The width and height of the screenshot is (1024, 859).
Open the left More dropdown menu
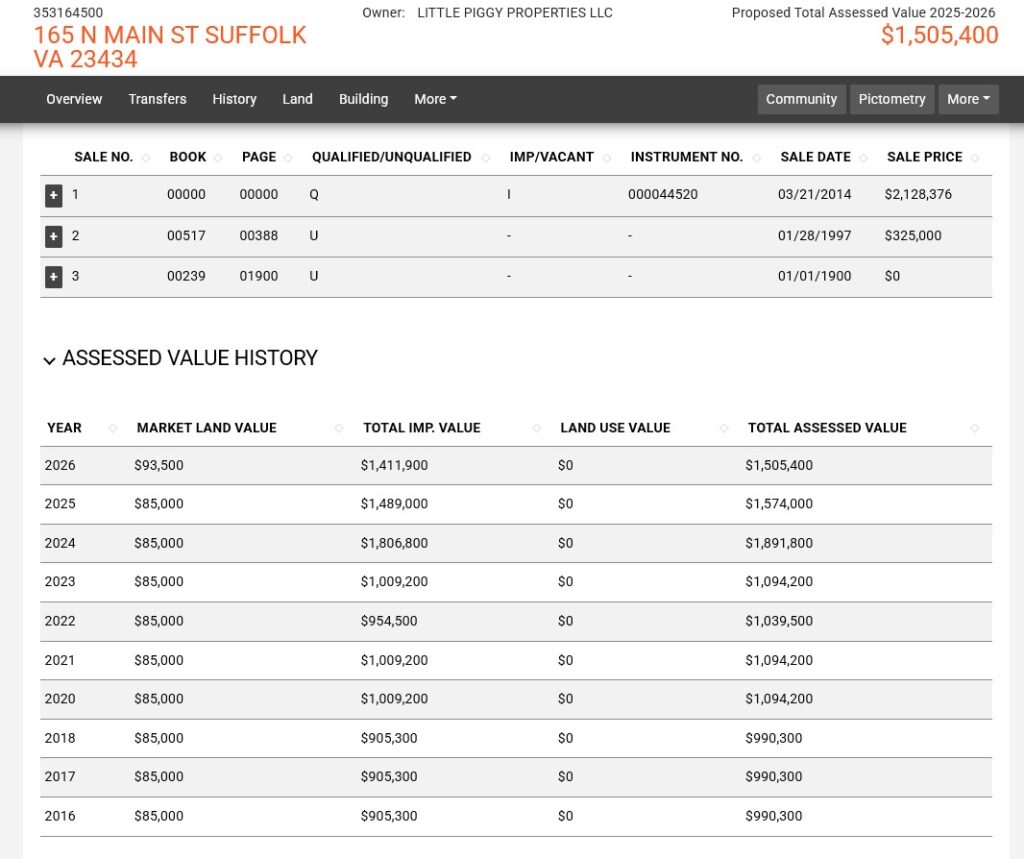pos(436,99)
